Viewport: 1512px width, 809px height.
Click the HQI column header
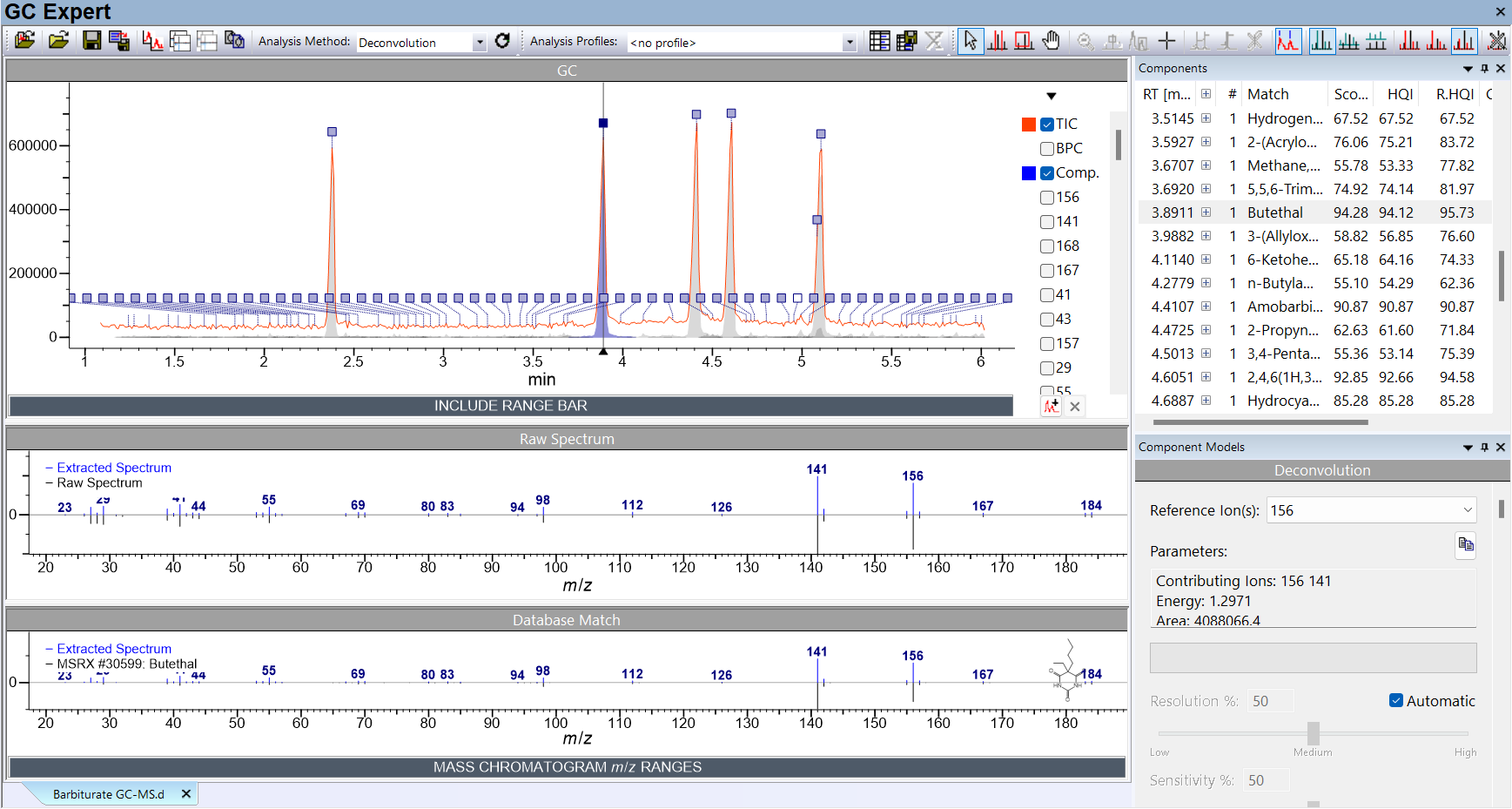1400,94
